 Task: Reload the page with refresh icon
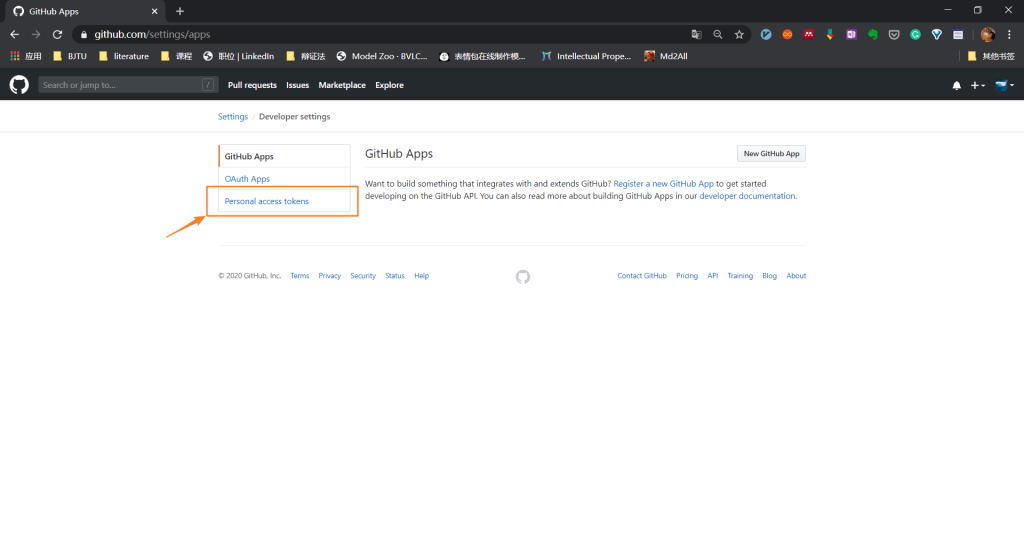coord(57,35)
